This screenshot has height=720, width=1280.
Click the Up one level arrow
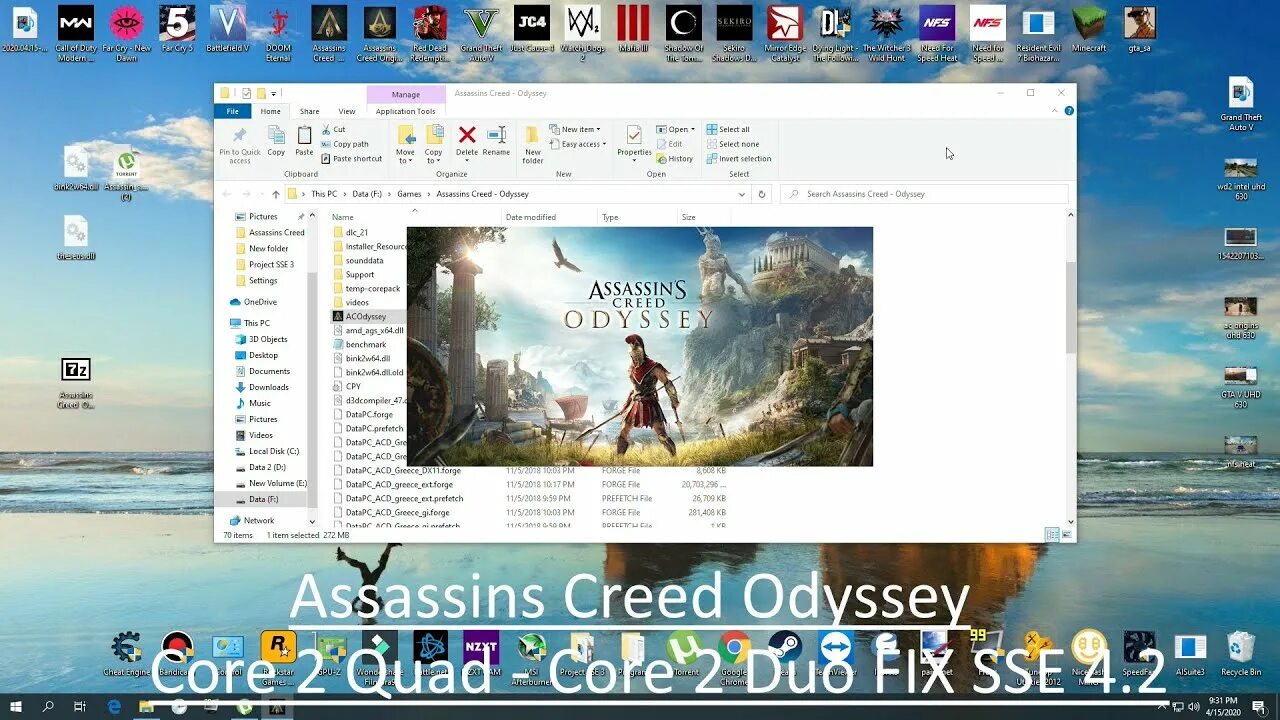tap(276, 194)
